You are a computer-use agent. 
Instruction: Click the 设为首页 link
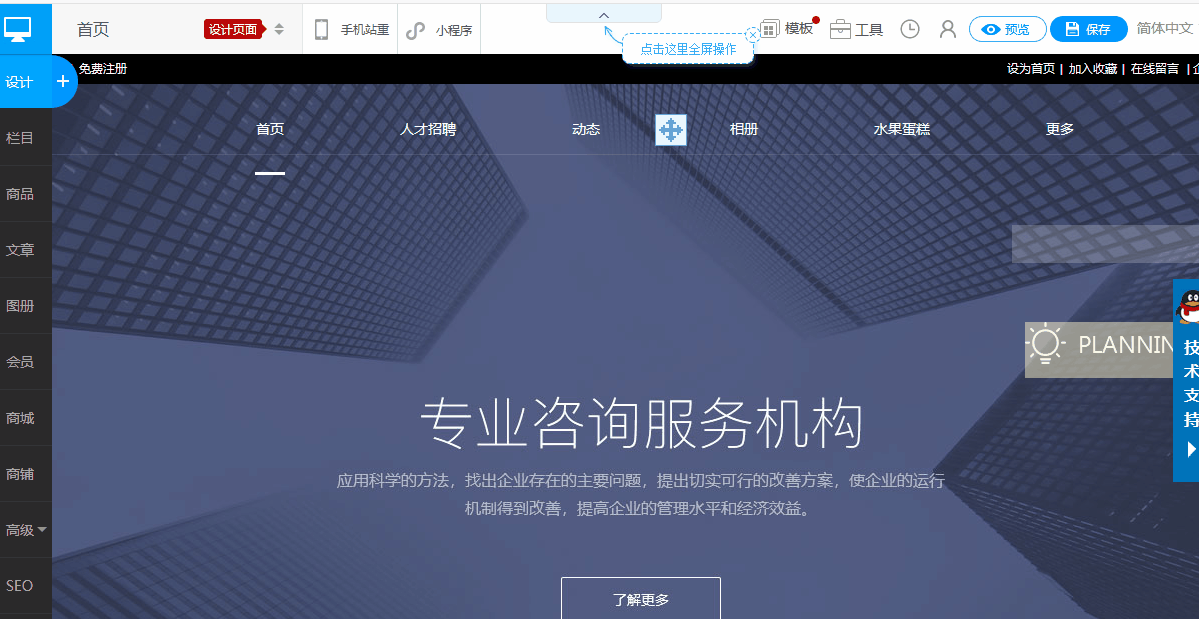click(1031, 69)
